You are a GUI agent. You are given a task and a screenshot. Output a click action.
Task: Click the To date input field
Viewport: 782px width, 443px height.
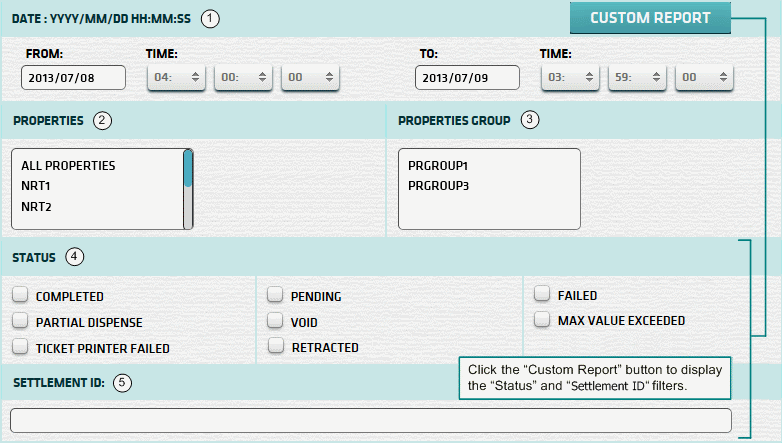click(467, 78)
